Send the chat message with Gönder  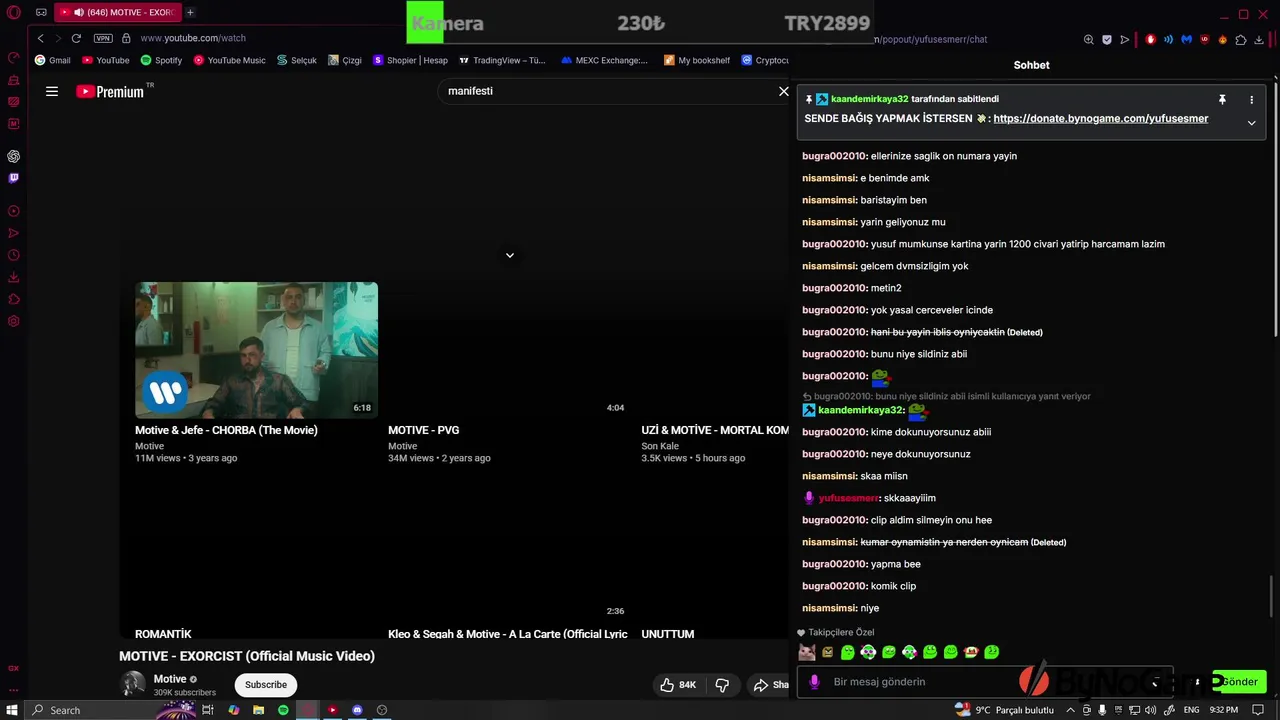[x=1239, y=682]
